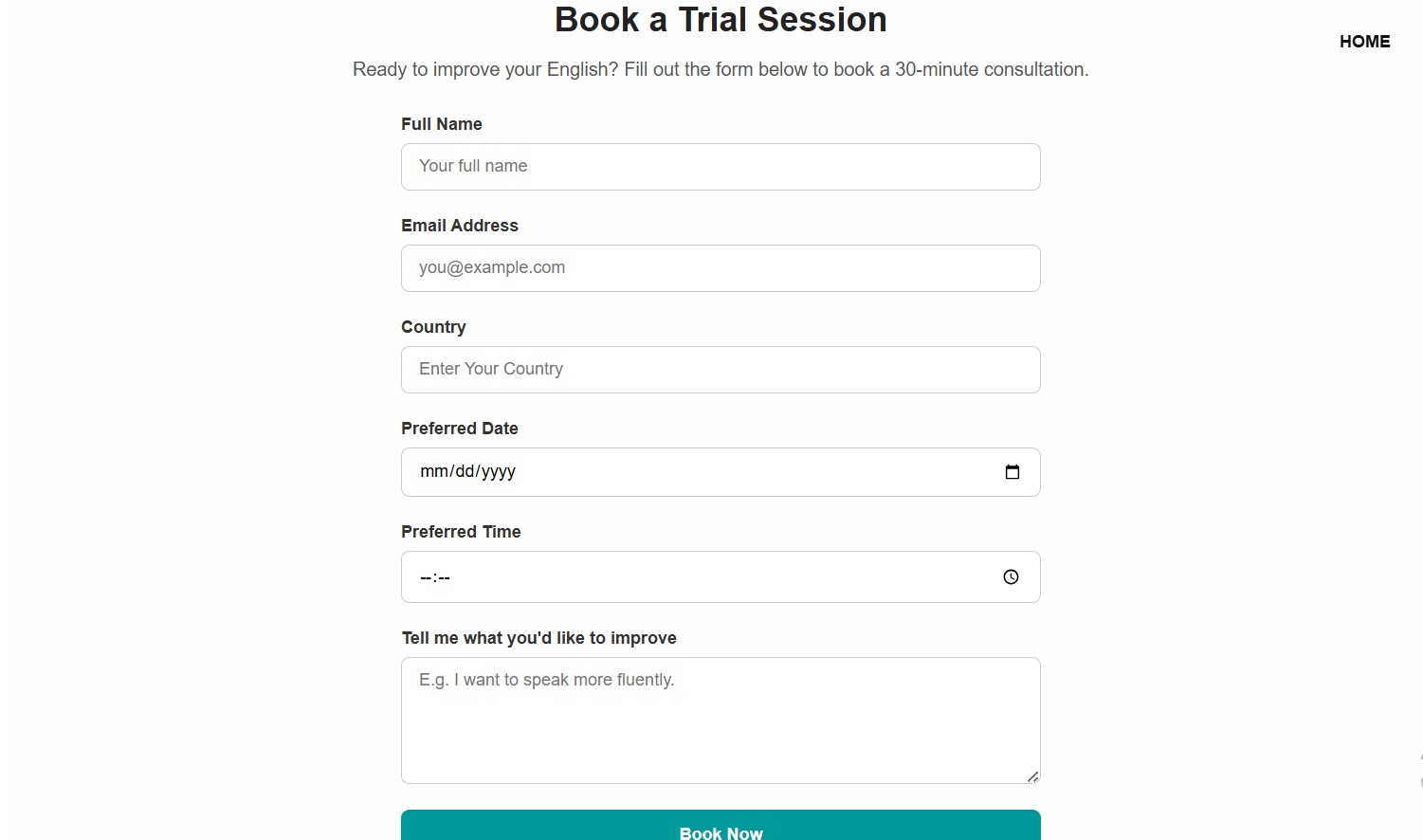
Task: Click inside the improvement message textarea
Action: pyautogui.click(x=721, y=721)
